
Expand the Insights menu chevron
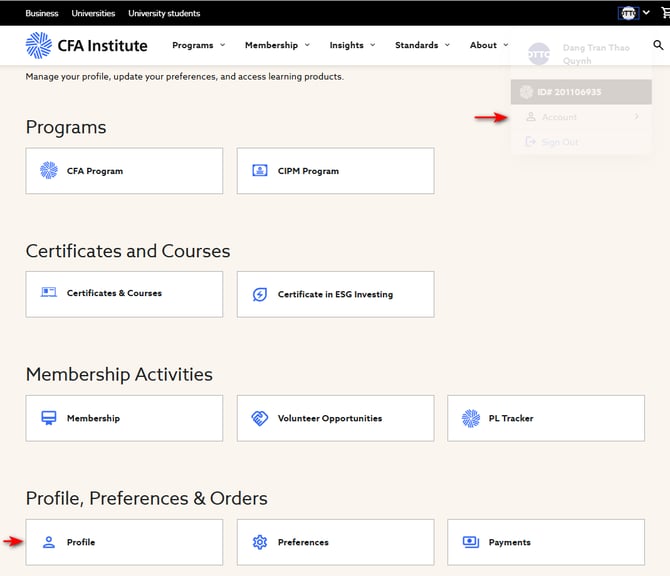(373, 45)
